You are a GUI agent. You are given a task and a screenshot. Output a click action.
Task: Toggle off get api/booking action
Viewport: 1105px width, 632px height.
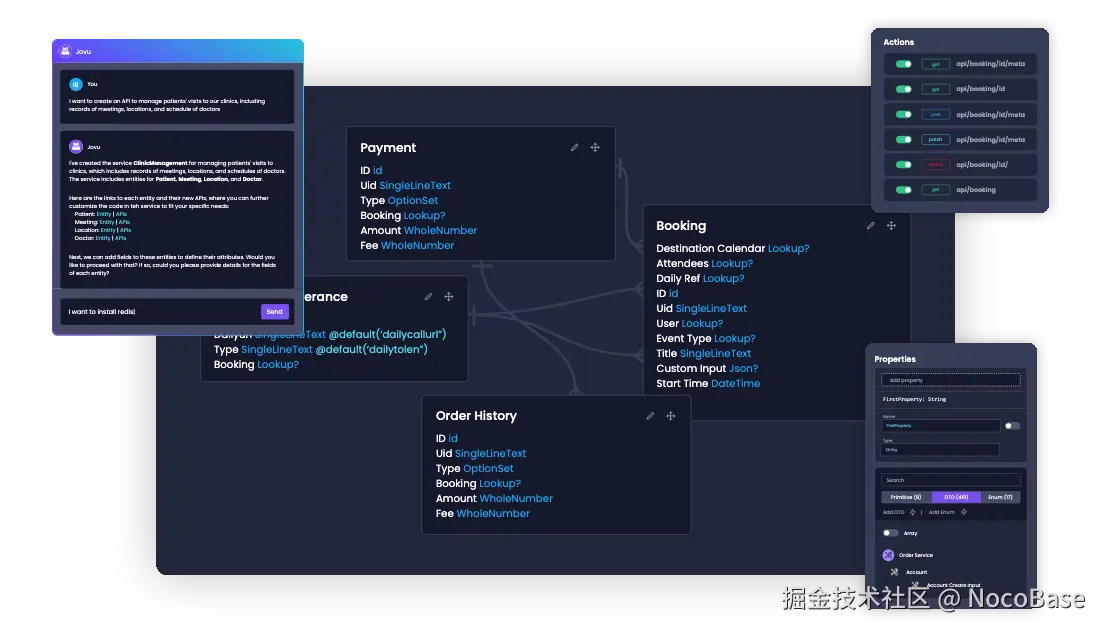(903, 190)
